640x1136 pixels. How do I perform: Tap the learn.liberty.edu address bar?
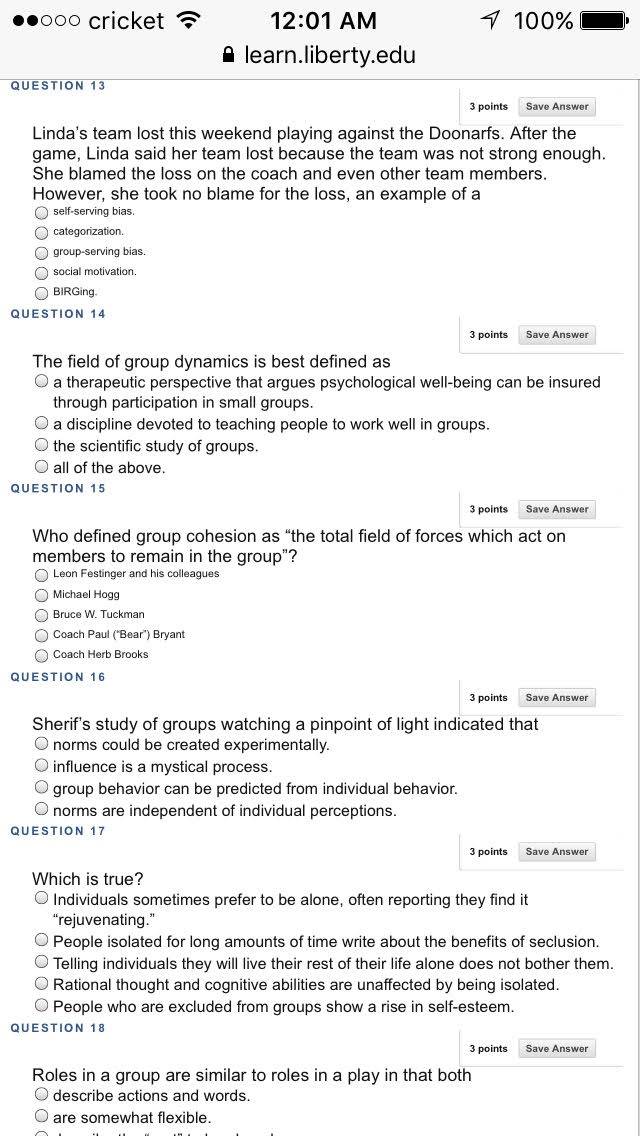pyautogui.click(x=320, y=55)
